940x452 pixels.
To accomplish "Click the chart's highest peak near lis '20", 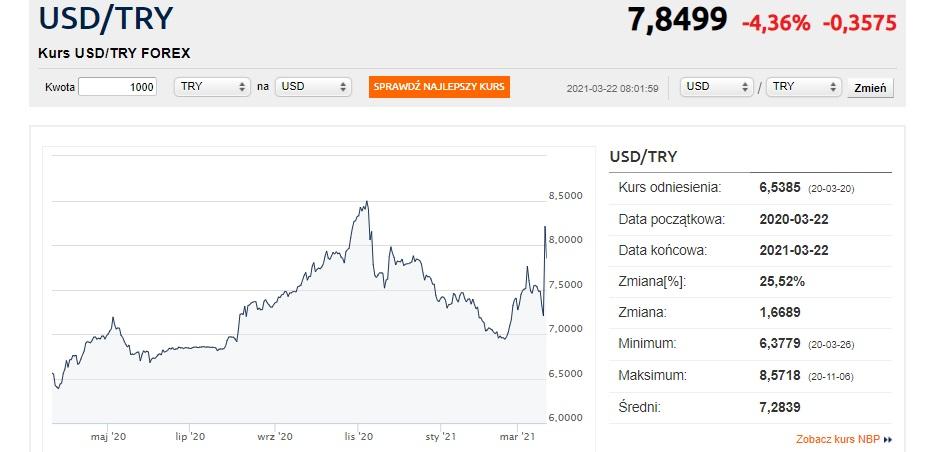I will point(367,202).
